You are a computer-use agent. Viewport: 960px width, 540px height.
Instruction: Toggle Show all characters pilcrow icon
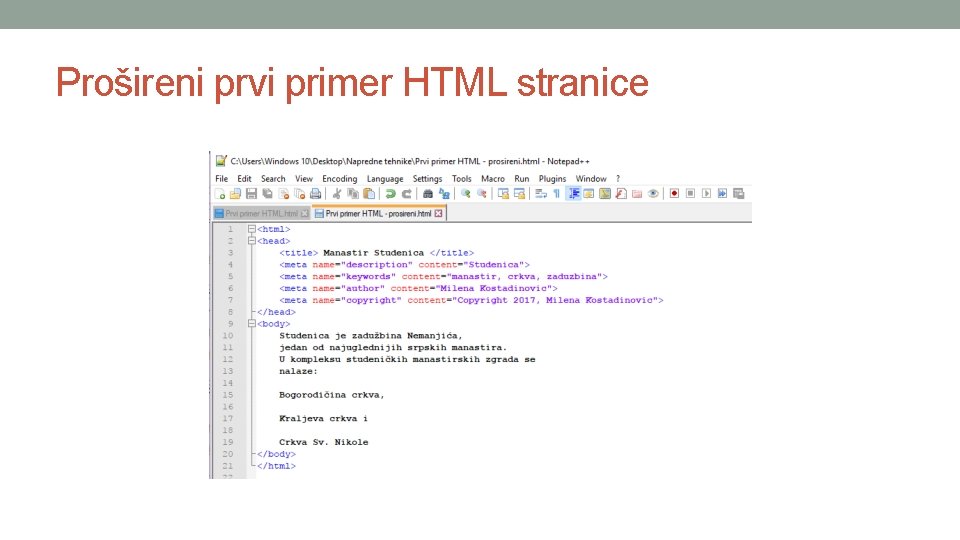(x=557, y=193)
